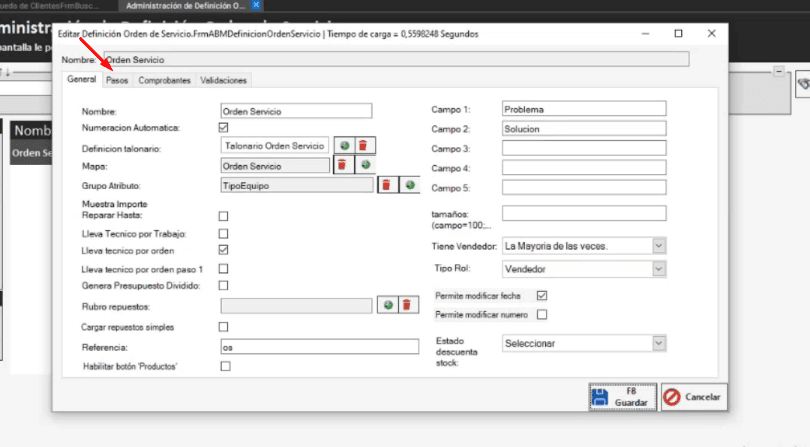This screenshot has width=810, height=447.
Task: Click the green select icon beside Definicion talonario
Action: click(343, 146)
